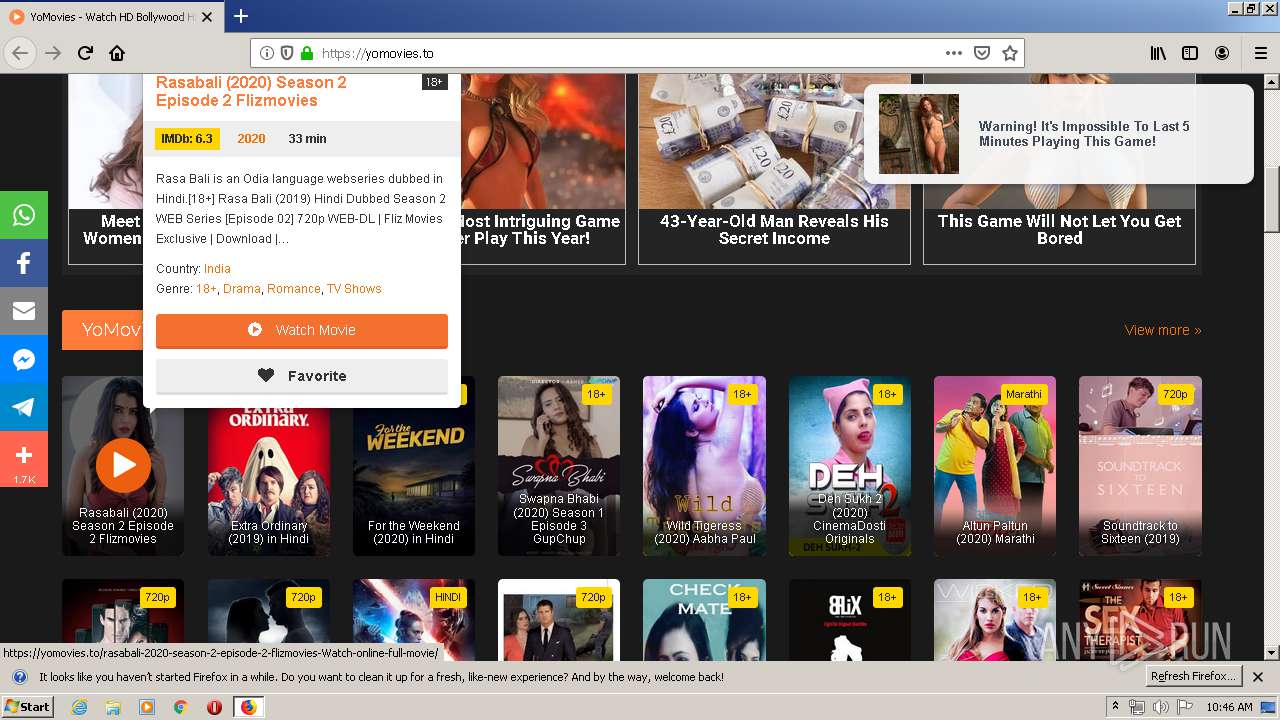
Task: Open the 18+ genre link
Action: point(206,289)
